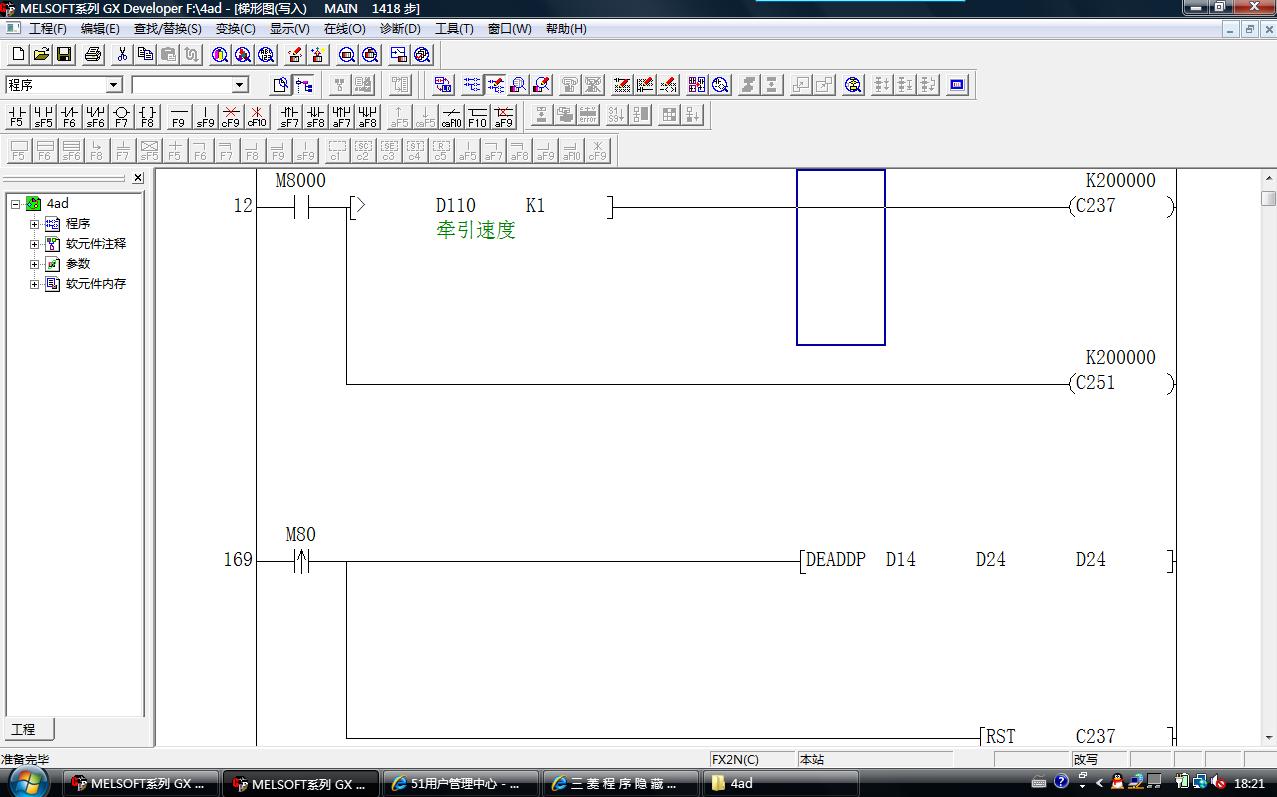Click the New Project icon

18,54
